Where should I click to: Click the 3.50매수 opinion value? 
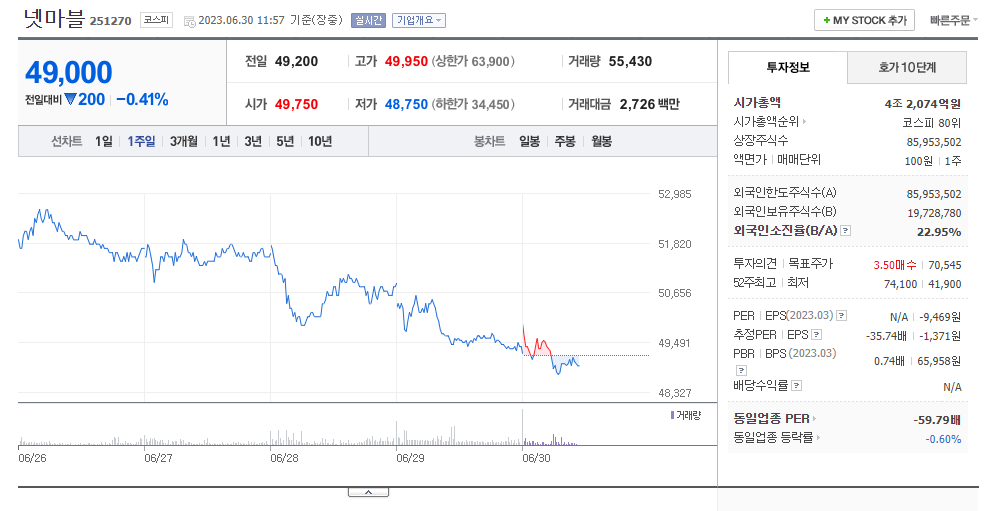pos(895,265)
